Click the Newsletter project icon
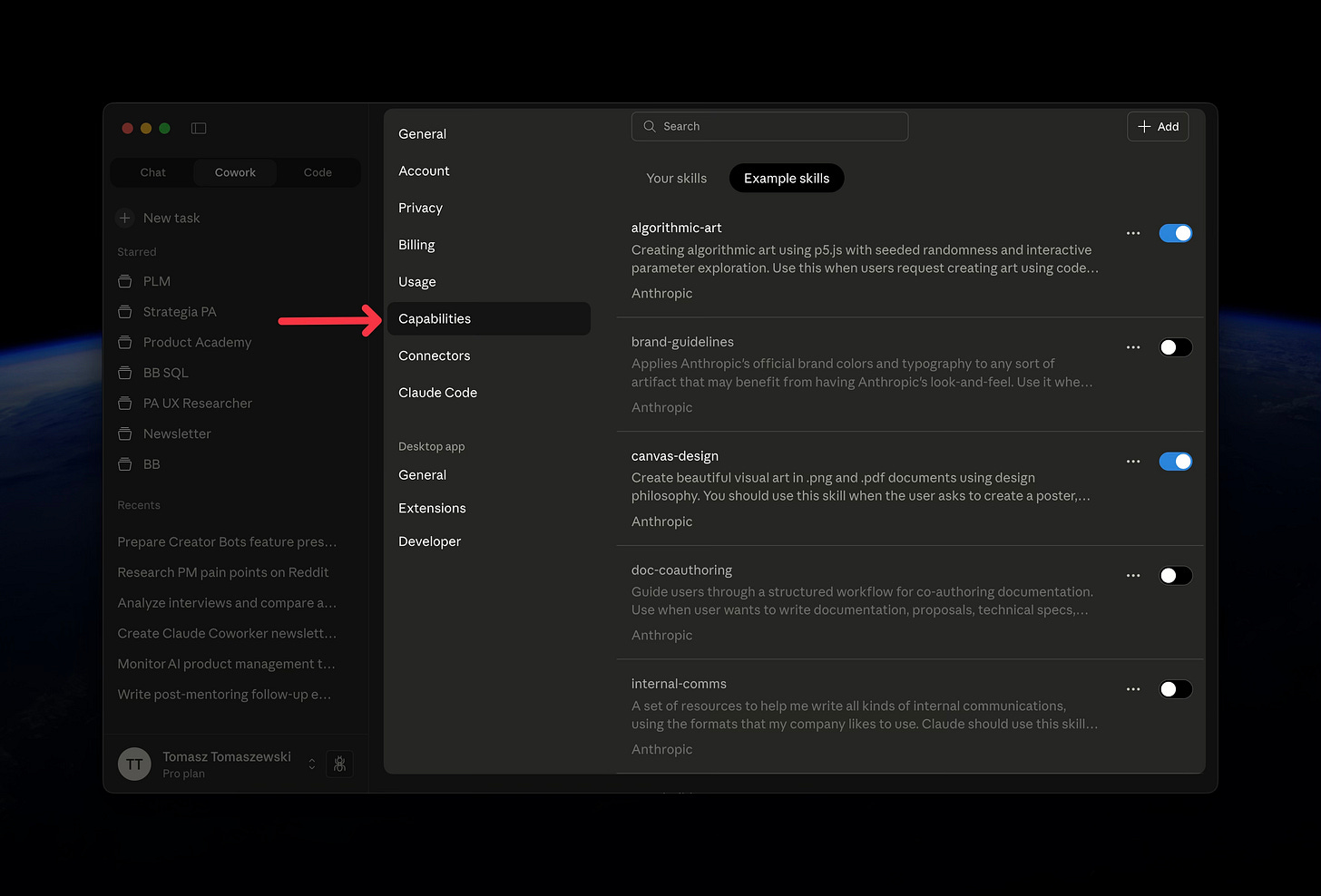The width and height of the screenshot is (1321, 896). pos(125,433)
